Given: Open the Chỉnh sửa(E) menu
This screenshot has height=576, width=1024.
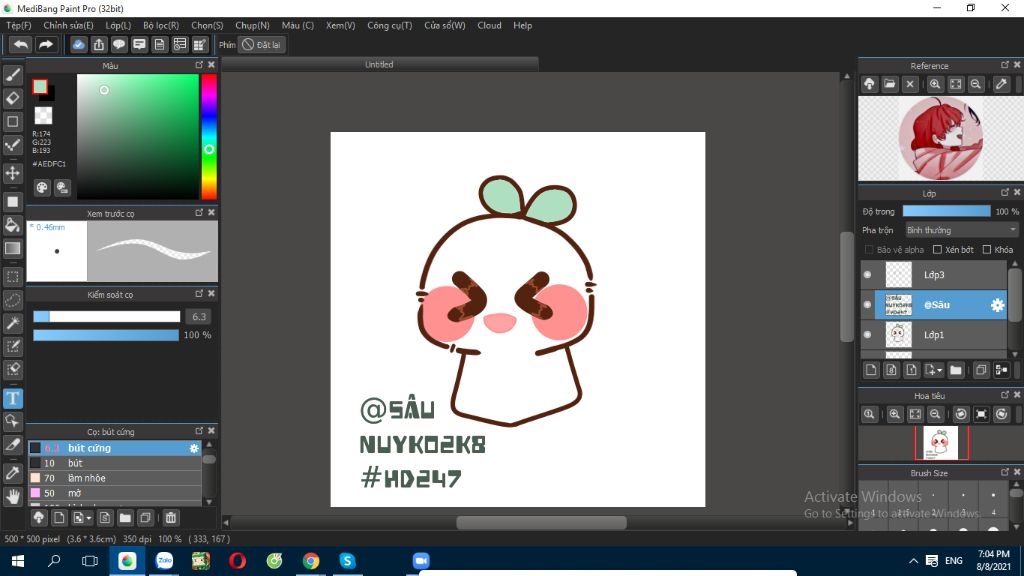Looking at the screenshot, I should 69,25.
